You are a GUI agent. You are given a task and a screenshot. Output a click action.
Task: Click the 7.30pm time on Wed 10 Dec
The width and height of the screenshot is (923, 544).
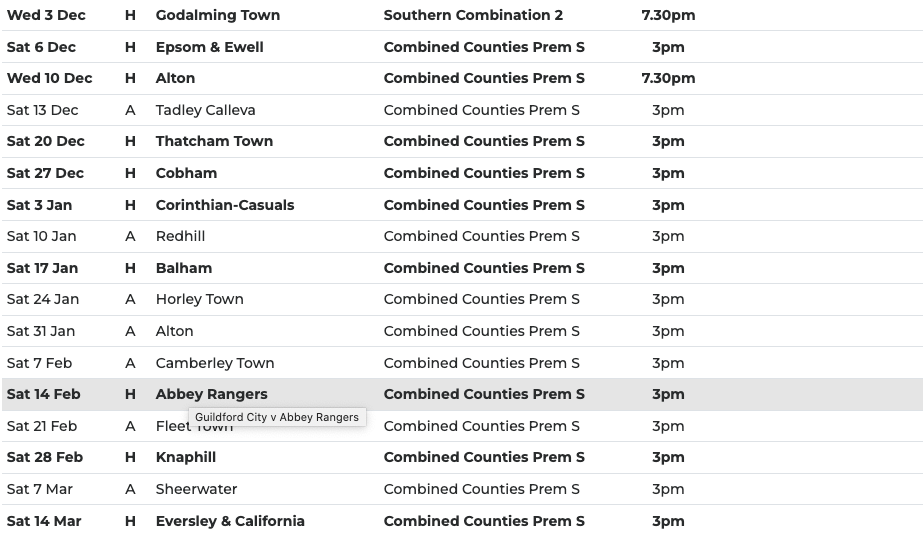[x=668, y=78]
